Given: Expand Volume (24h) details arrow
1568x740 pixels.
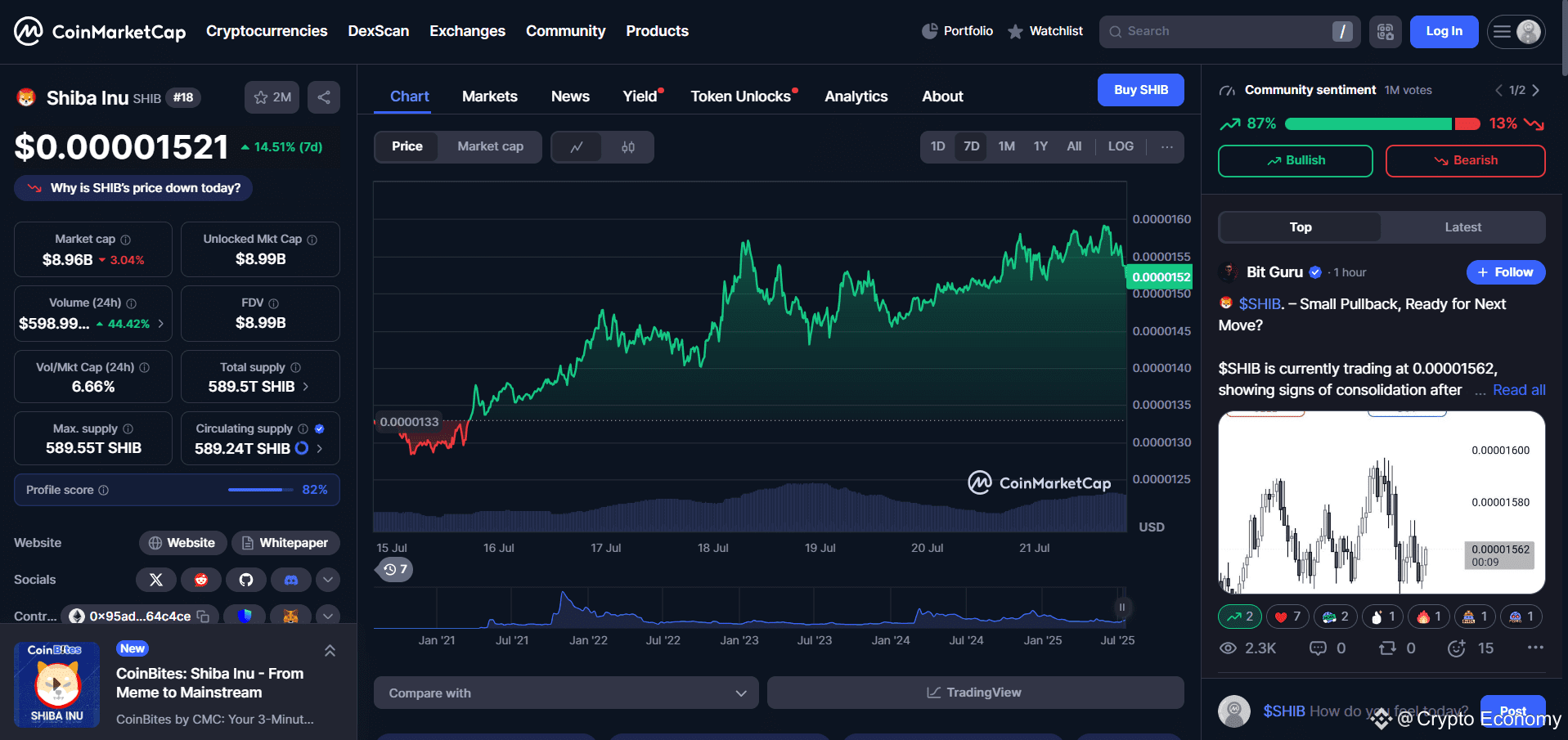Looking at the screenshot, I should [x=160, y=324].
